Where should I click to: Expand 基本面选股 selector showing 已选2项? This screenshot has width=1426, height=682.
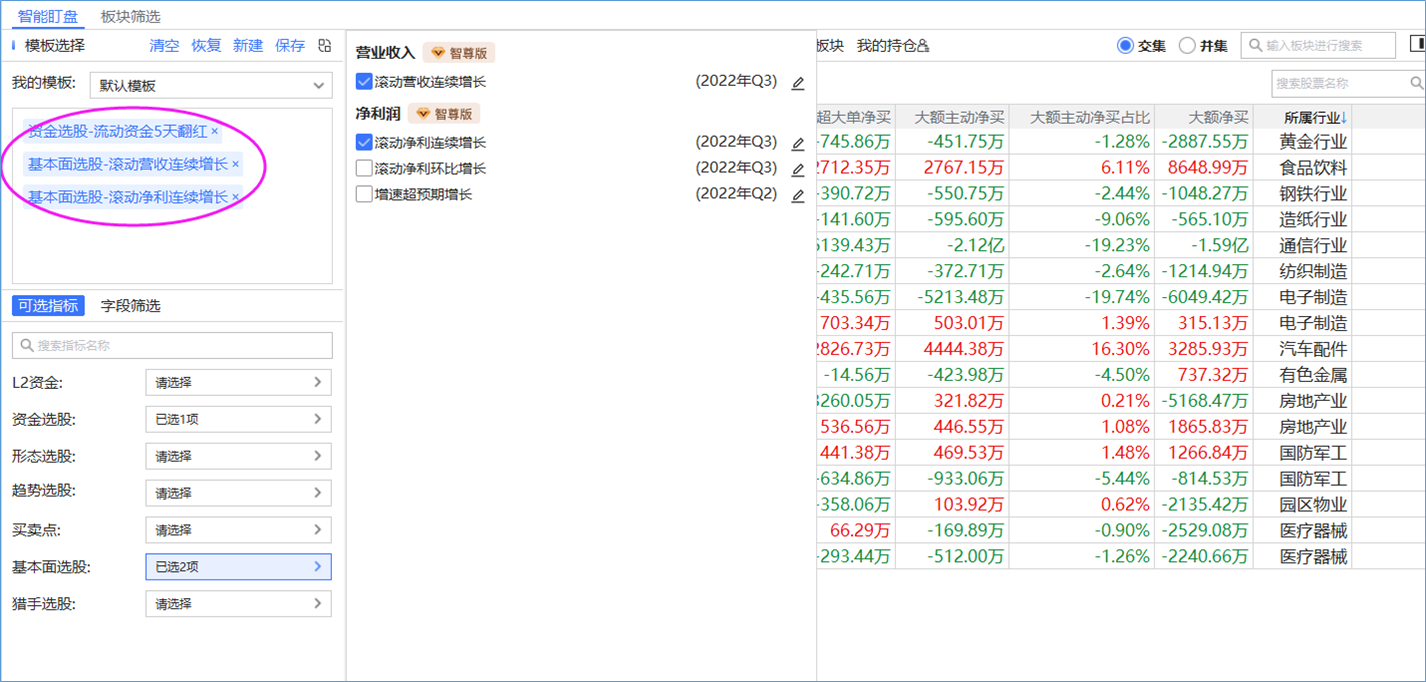[238, 567]
